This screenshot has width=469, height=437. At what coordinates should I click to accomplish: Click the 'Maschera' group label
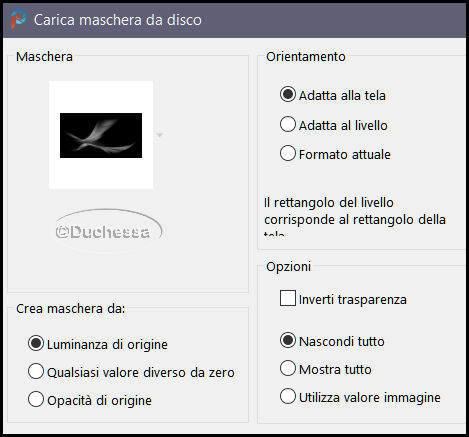(44, 57)
